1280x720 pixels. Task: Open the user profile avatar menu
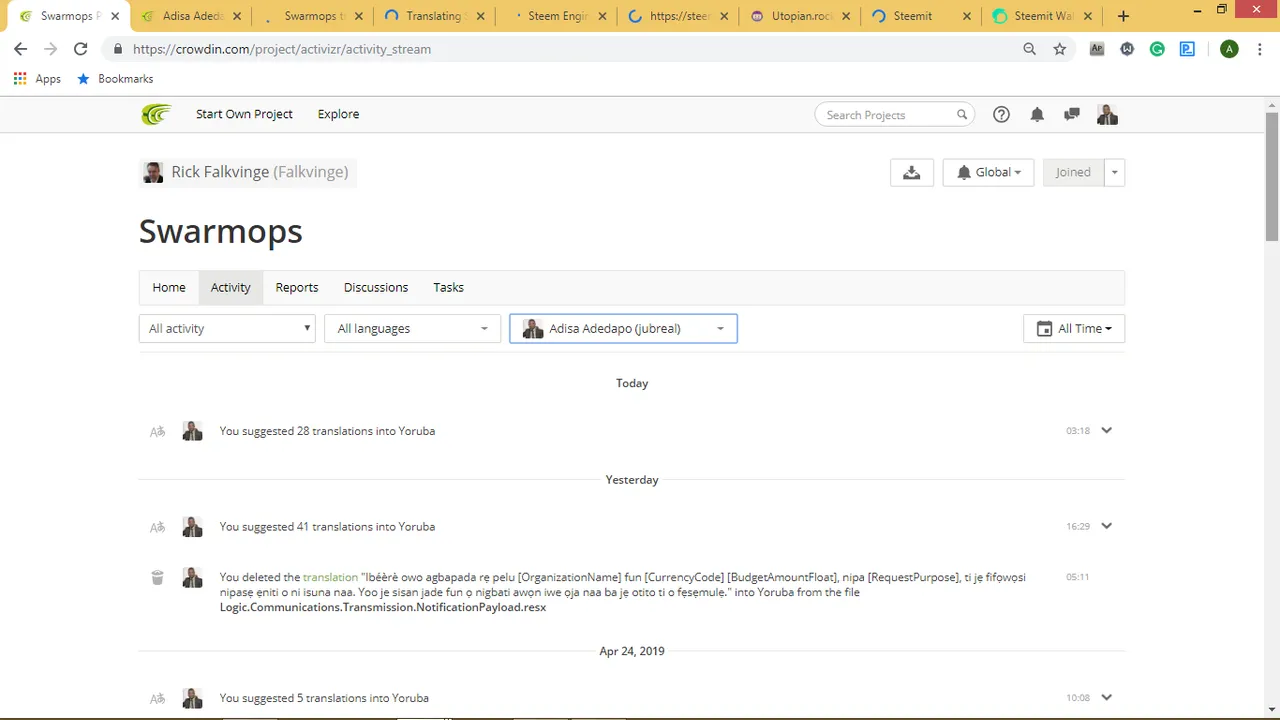(x=1107, y=115)
